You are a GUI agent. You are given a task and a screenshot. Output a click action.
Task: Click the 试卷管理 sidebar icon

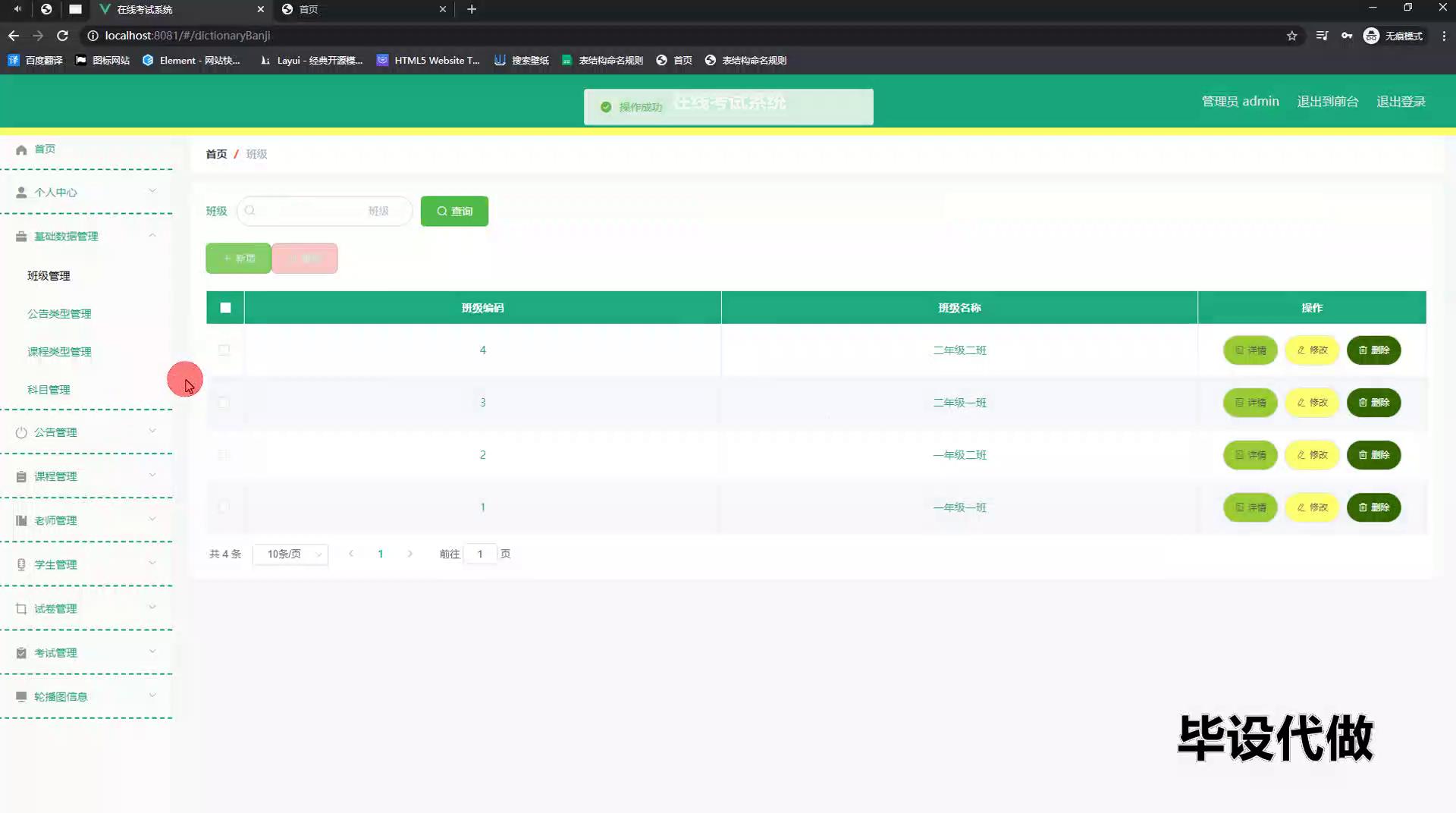(x=21, y=609)
